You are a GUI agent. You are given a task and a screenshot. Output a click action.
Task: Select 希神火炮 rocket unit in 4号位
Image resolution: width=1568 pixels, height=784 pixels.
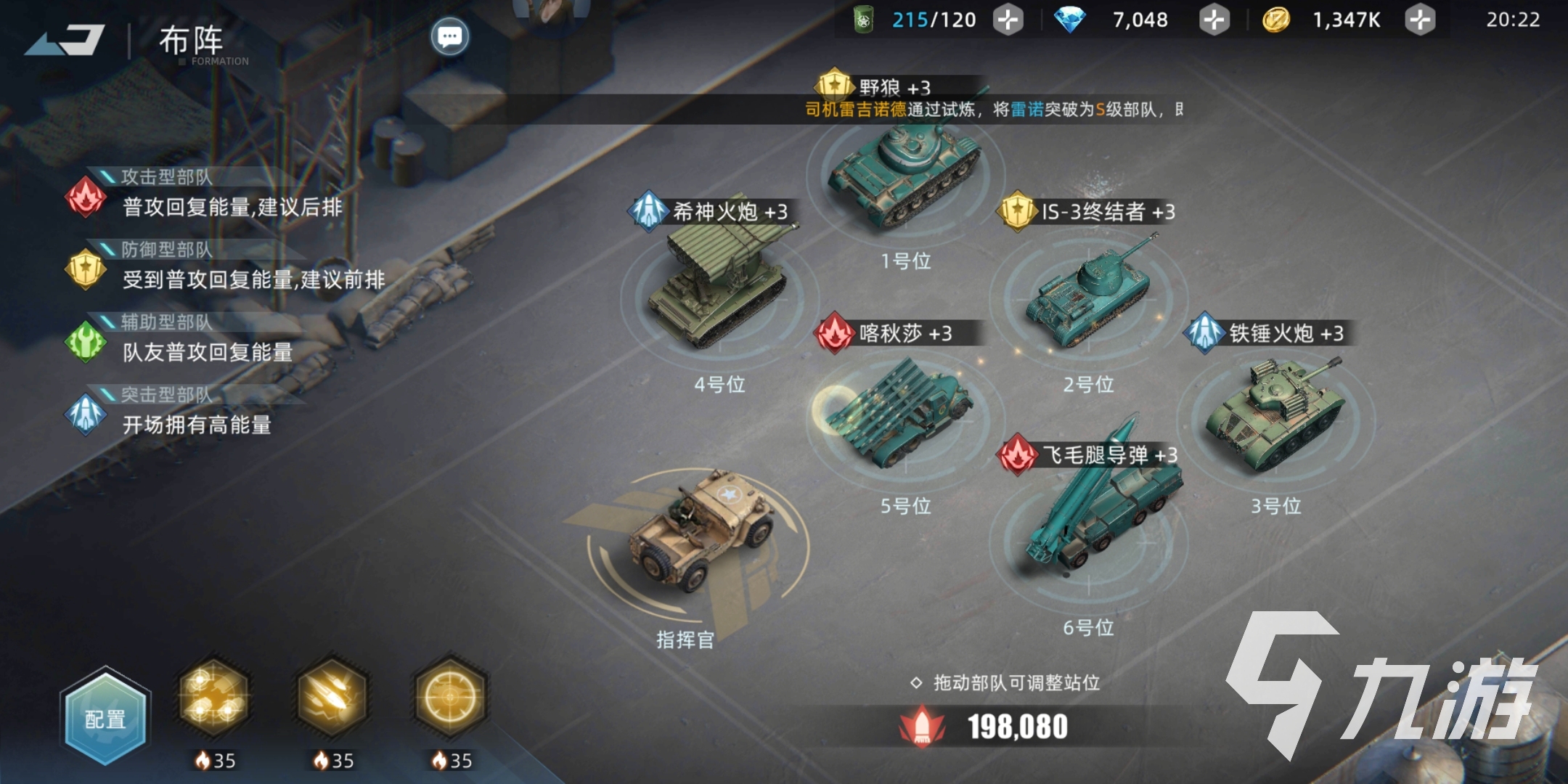[x=720, y=287]
